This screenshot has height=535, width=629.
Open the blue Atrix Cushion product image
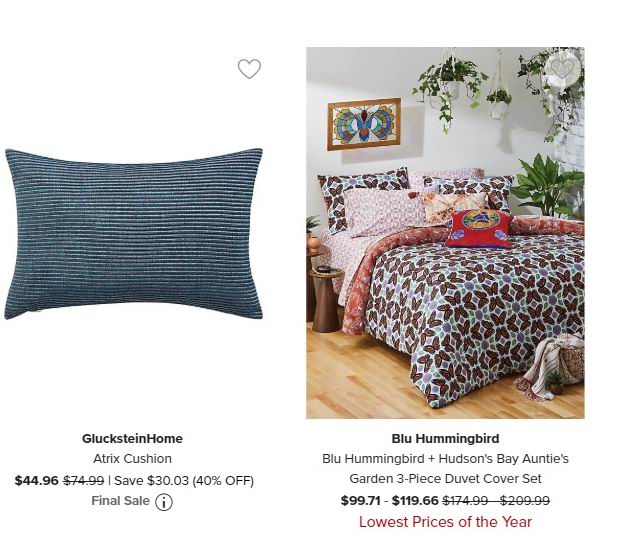click(x=133, y=234)
